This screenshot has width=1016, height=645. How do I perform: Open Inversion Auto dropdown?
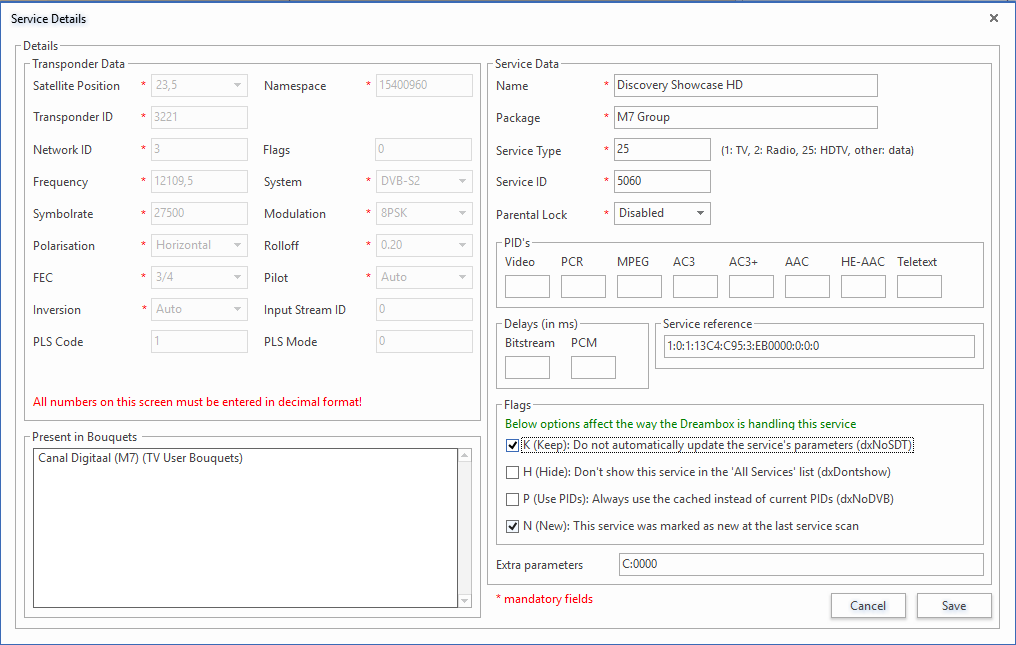(x=199, y=309)
